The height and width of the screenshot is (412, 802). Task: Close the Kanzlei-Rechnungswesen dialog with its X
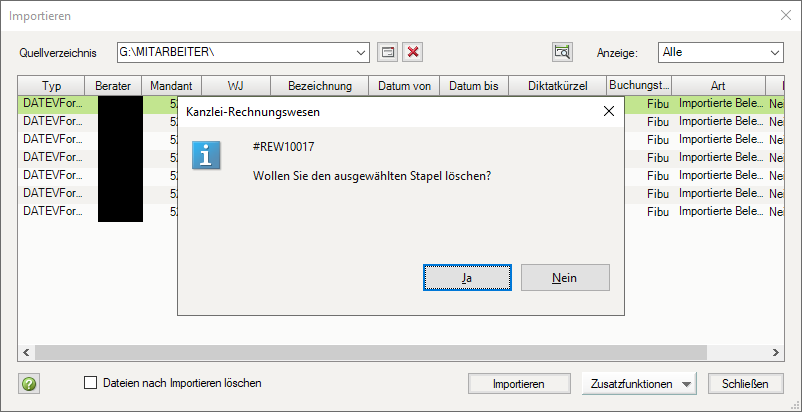tap(608, 111)
